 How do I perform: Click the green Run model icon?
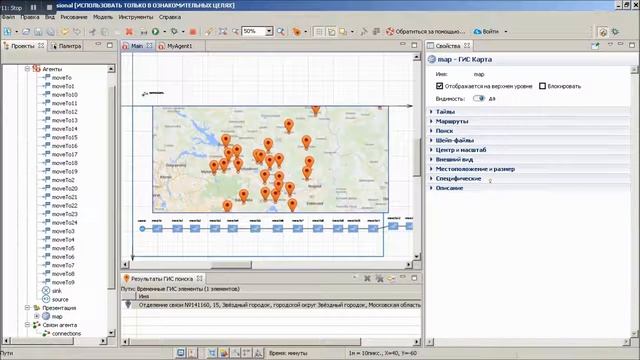(x=156, y=31)
